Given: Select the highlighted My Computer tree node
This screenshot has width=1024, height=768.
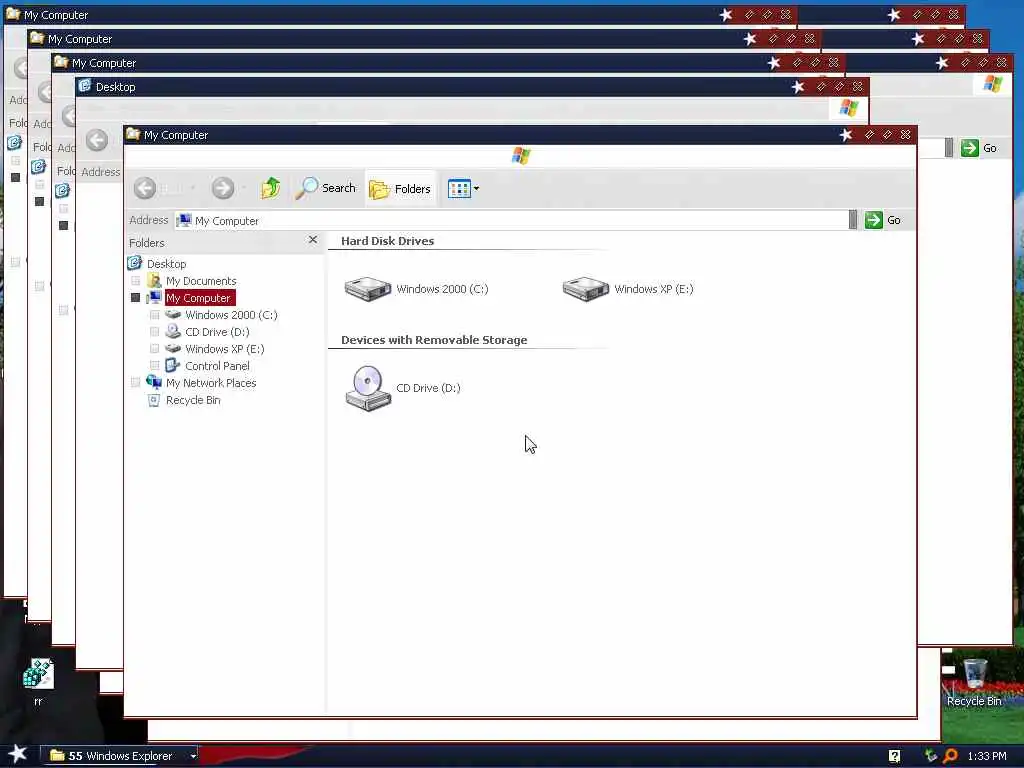Looking at the screenshot, I should pyautogui.click(x=199, y=298).
